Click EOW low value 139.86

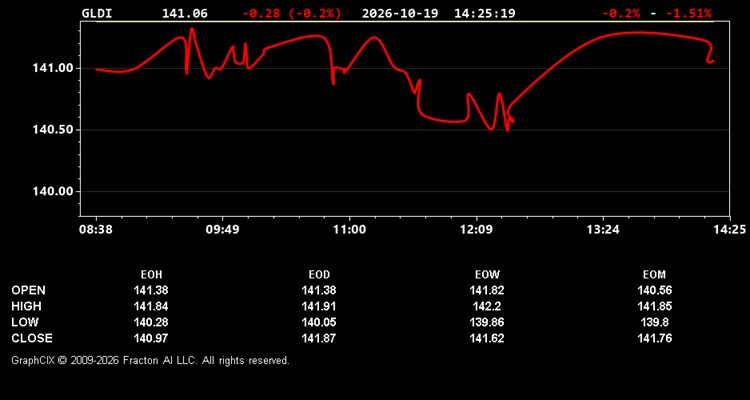click(x=487, y=322)
